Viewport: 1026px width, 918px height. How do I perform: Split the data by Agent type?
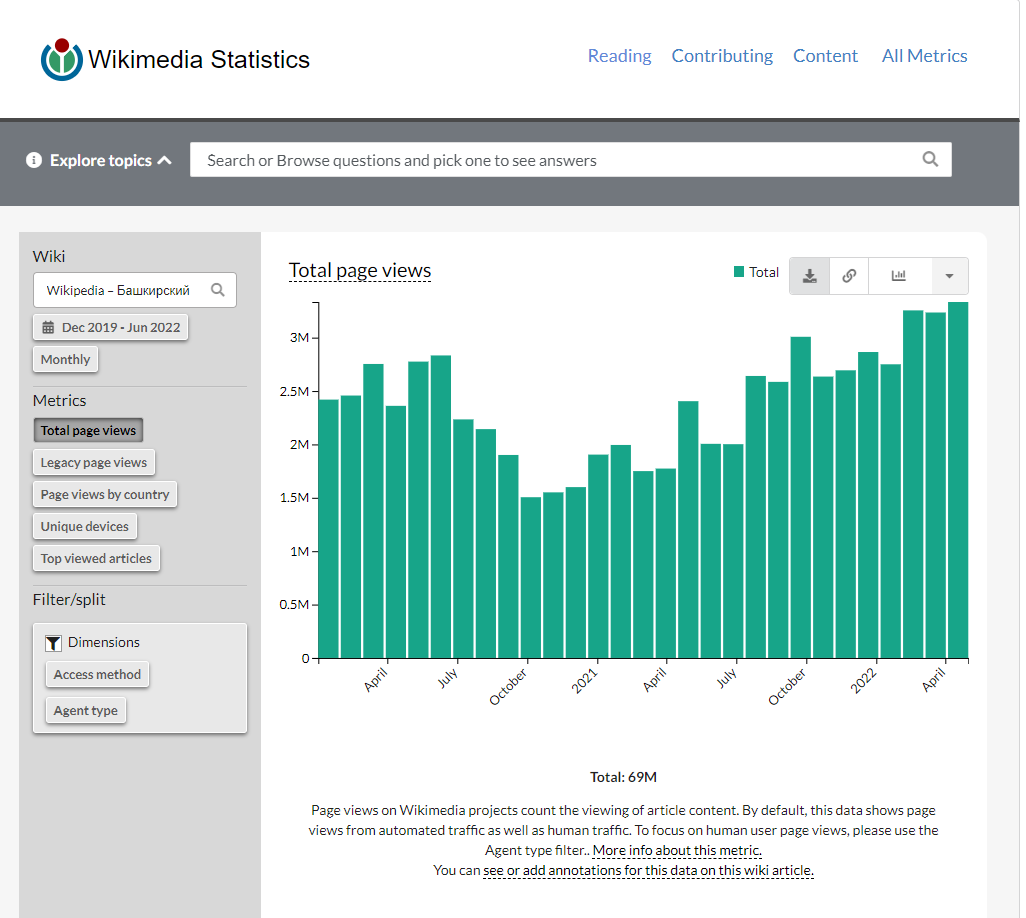(86, 711)
